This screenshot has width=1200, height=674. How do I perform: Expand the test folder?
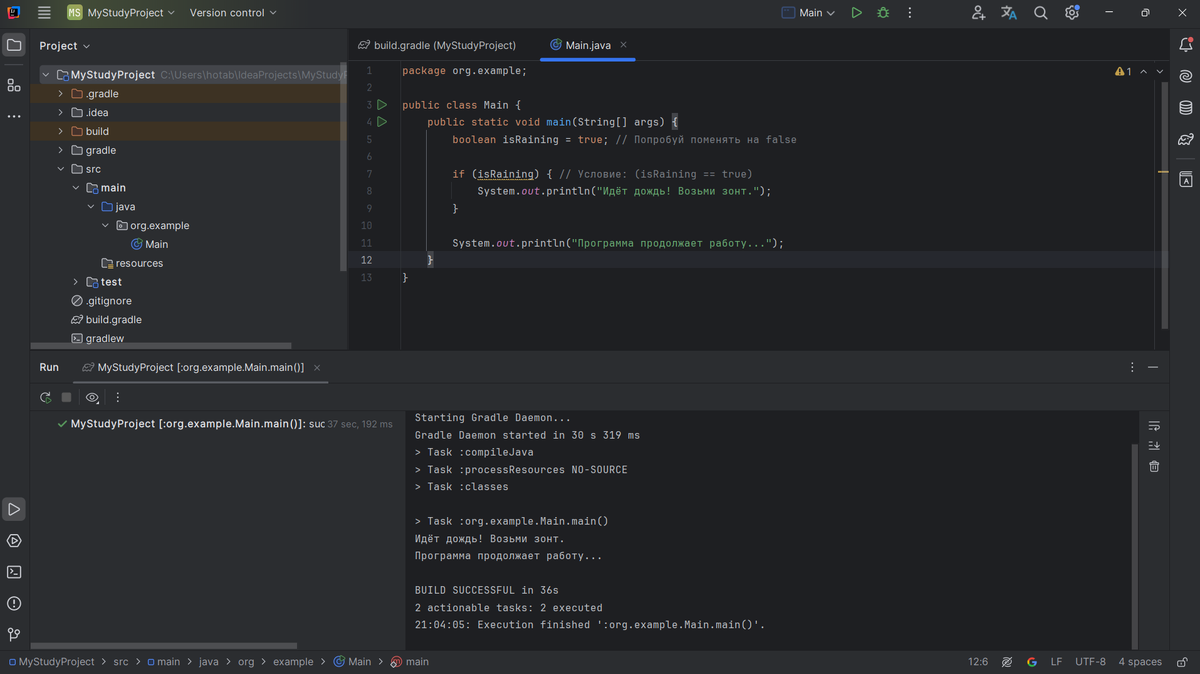(76, 282)
